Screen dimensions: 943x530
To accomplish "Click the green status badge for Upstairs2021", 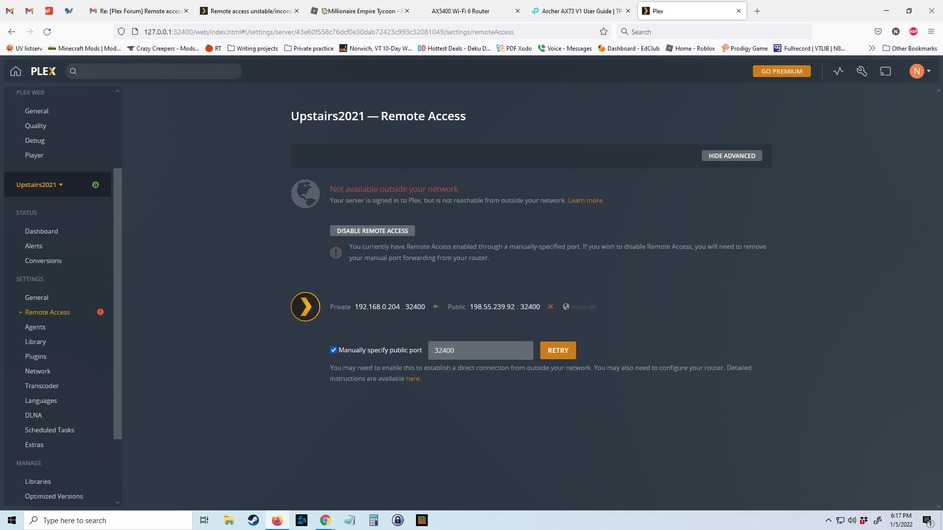I will tap(96, 185).
